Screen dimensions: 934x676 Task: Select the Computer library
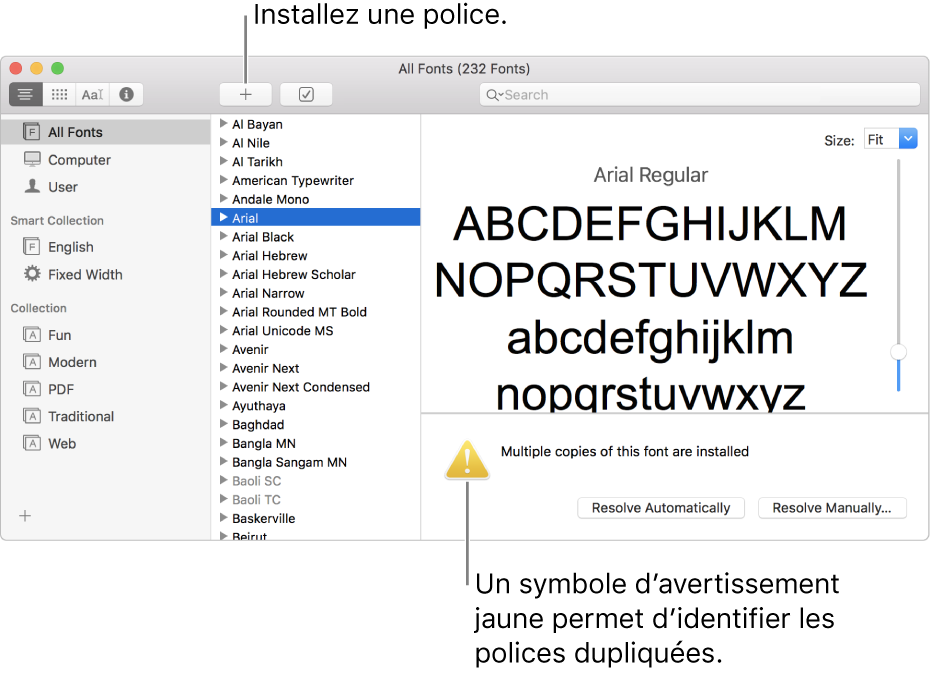pos(105,160)
